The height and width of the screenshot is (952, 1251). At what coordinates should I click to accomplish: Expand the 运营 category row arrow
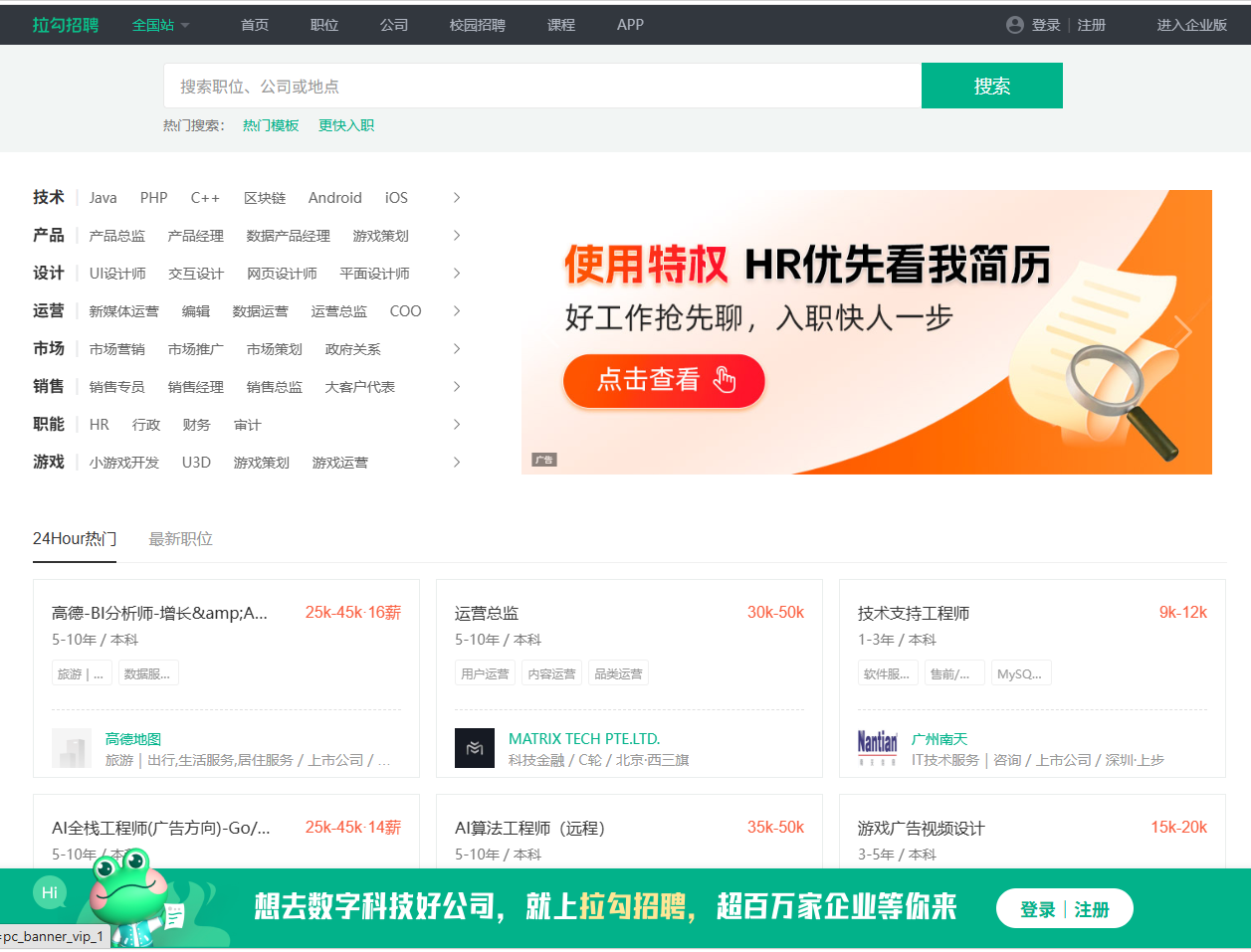(457, 311)
